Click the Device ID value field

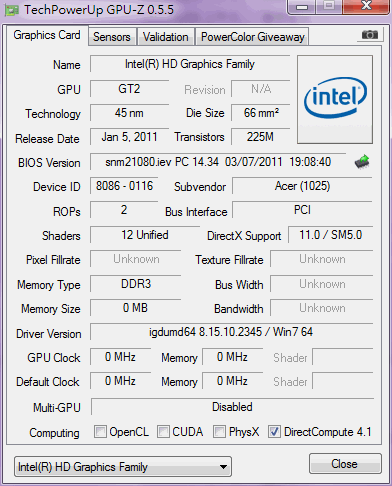point(124,186)
